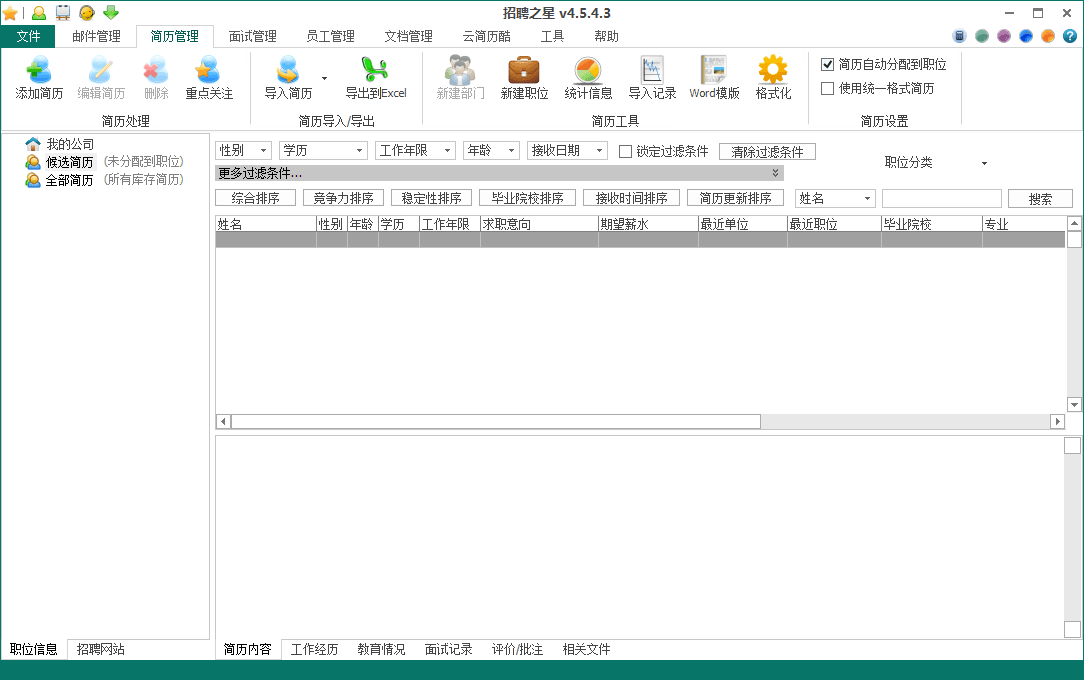Switch to the 面试管理 ribbon tab

[252, 36]
